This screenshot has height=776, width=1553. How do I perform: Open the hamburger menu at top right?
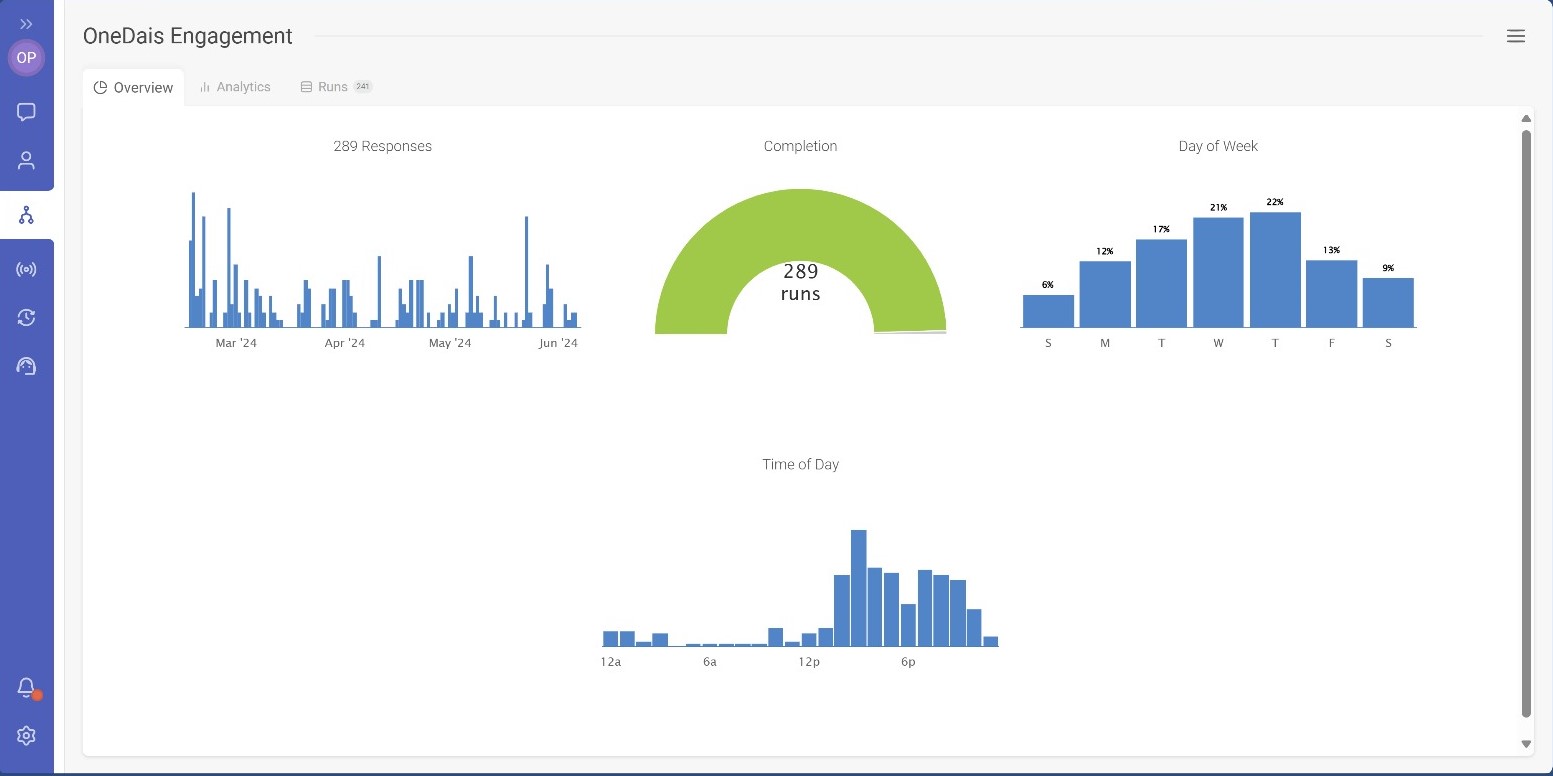coord(1516,36)
